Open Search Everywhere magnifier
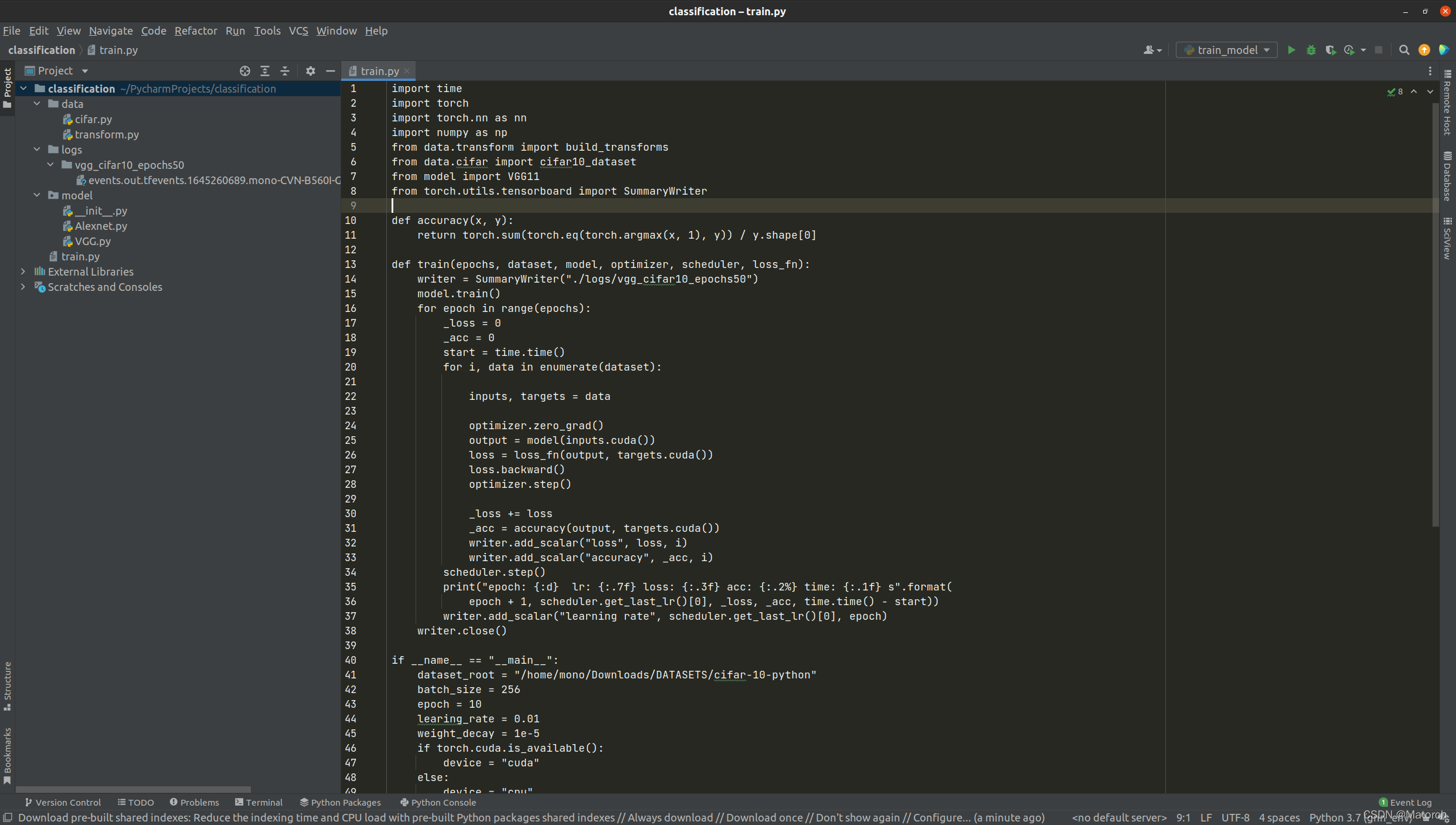 coord(1404,50)
